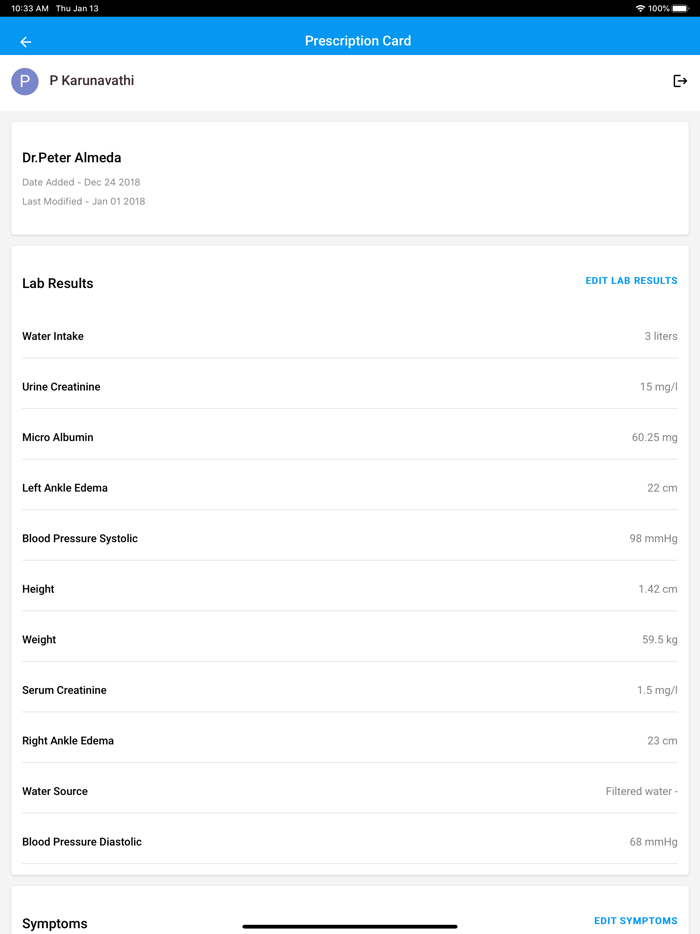
Task: Click the logout icon beside patient name
Action: (x=680, y=81)
